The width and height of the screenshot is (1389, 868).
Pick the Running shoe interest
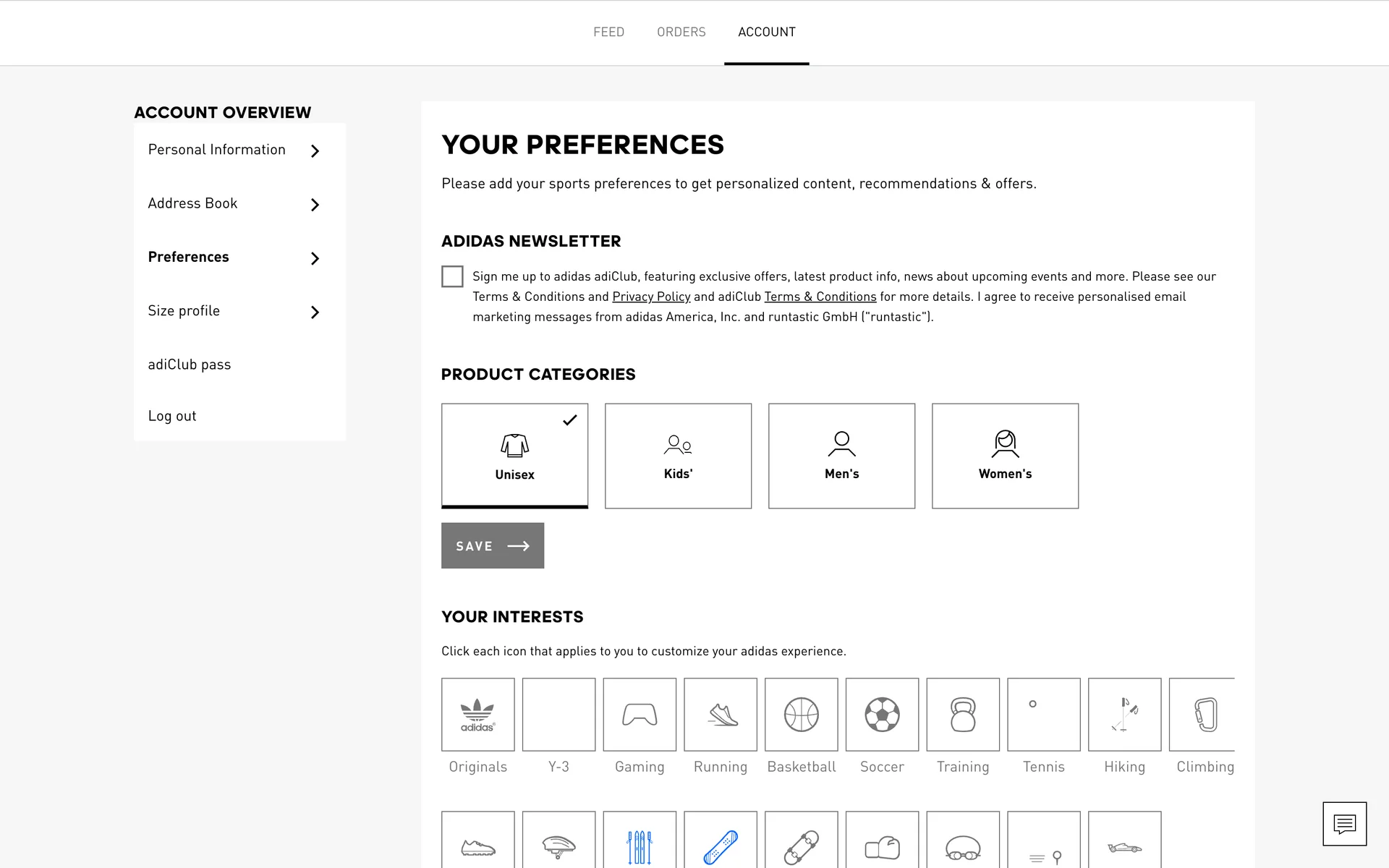pyautogui.click(x=721, y=715)
